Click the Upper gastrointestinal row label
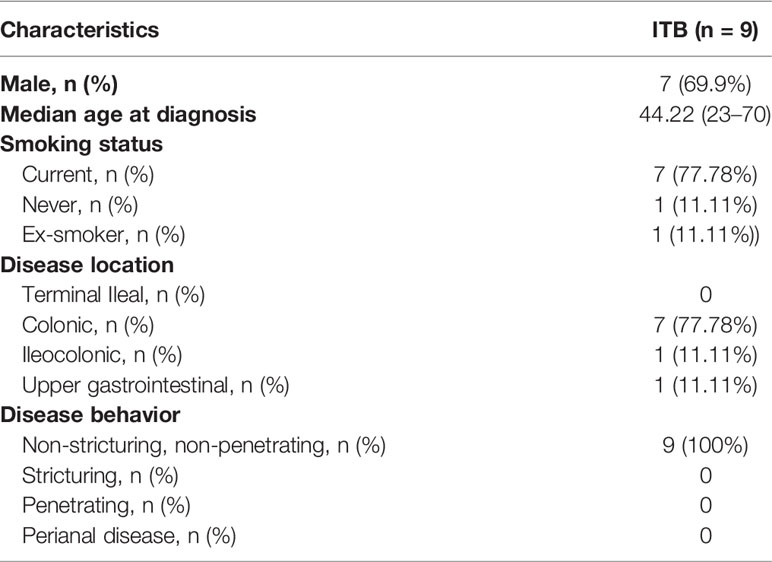The image size is (772, 562). [156, 386]
